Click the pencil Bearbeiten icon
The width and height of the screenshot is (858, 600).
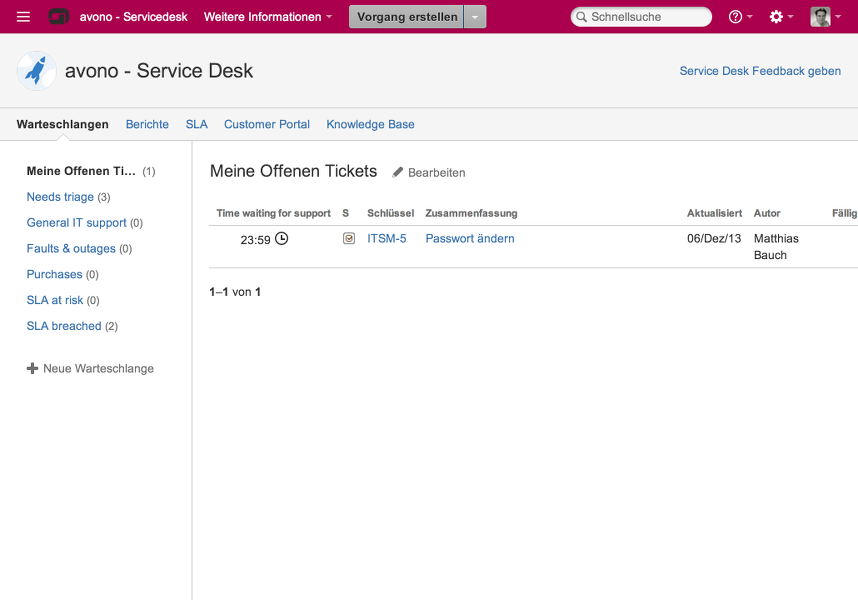398,172
